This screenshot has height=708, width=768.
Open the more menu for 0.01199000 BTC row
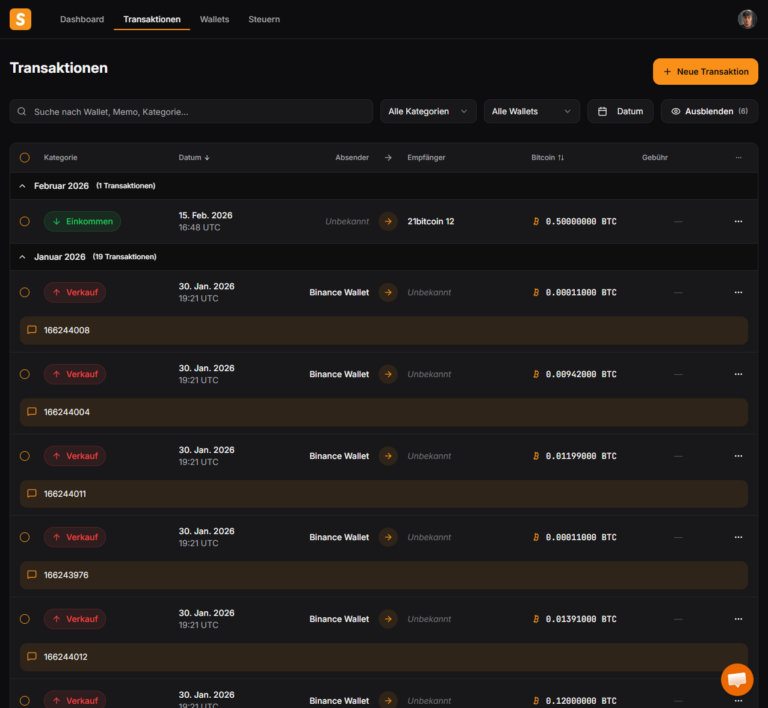pos(738,456)
